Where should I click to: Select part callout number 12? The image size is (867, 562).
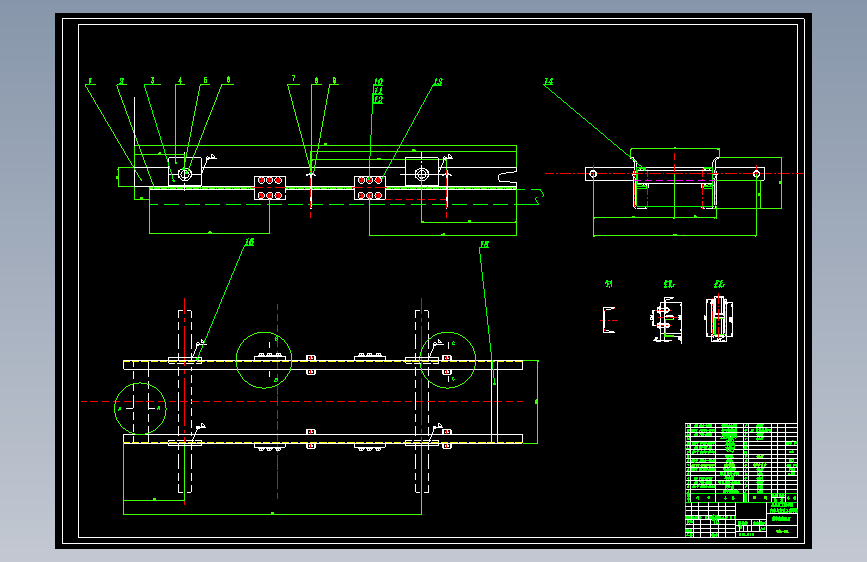tap(378, 99)
